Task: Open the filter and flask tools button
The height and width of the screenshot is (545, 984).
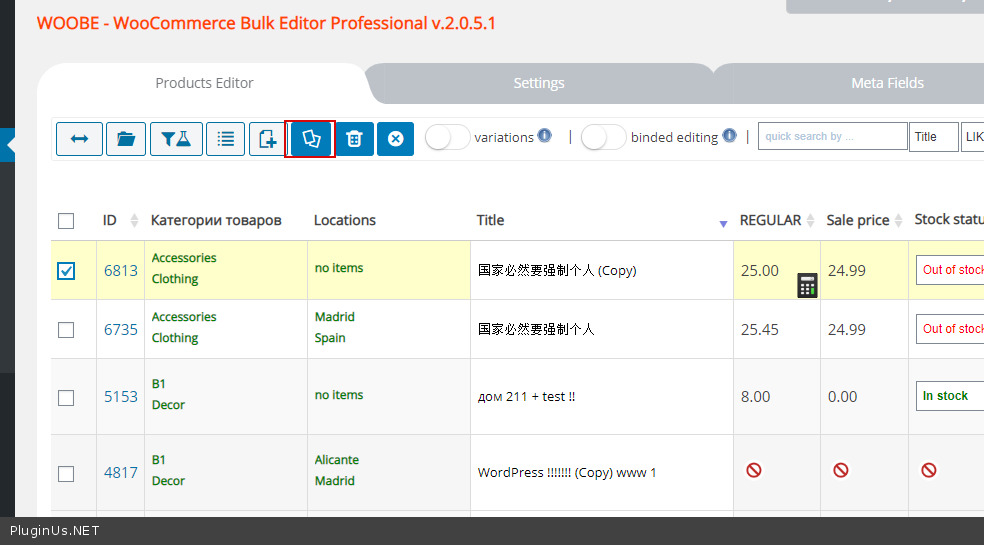Action: click(176, 139)
